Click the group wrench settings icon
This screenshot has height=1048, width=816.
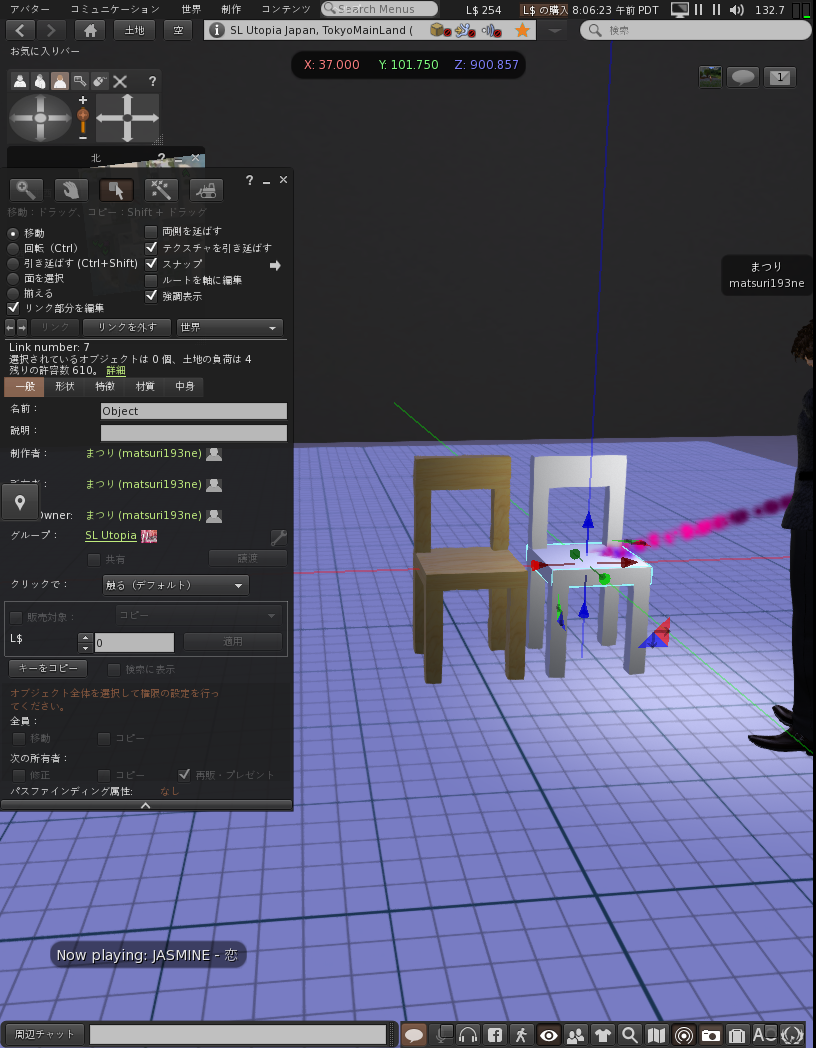279,537
